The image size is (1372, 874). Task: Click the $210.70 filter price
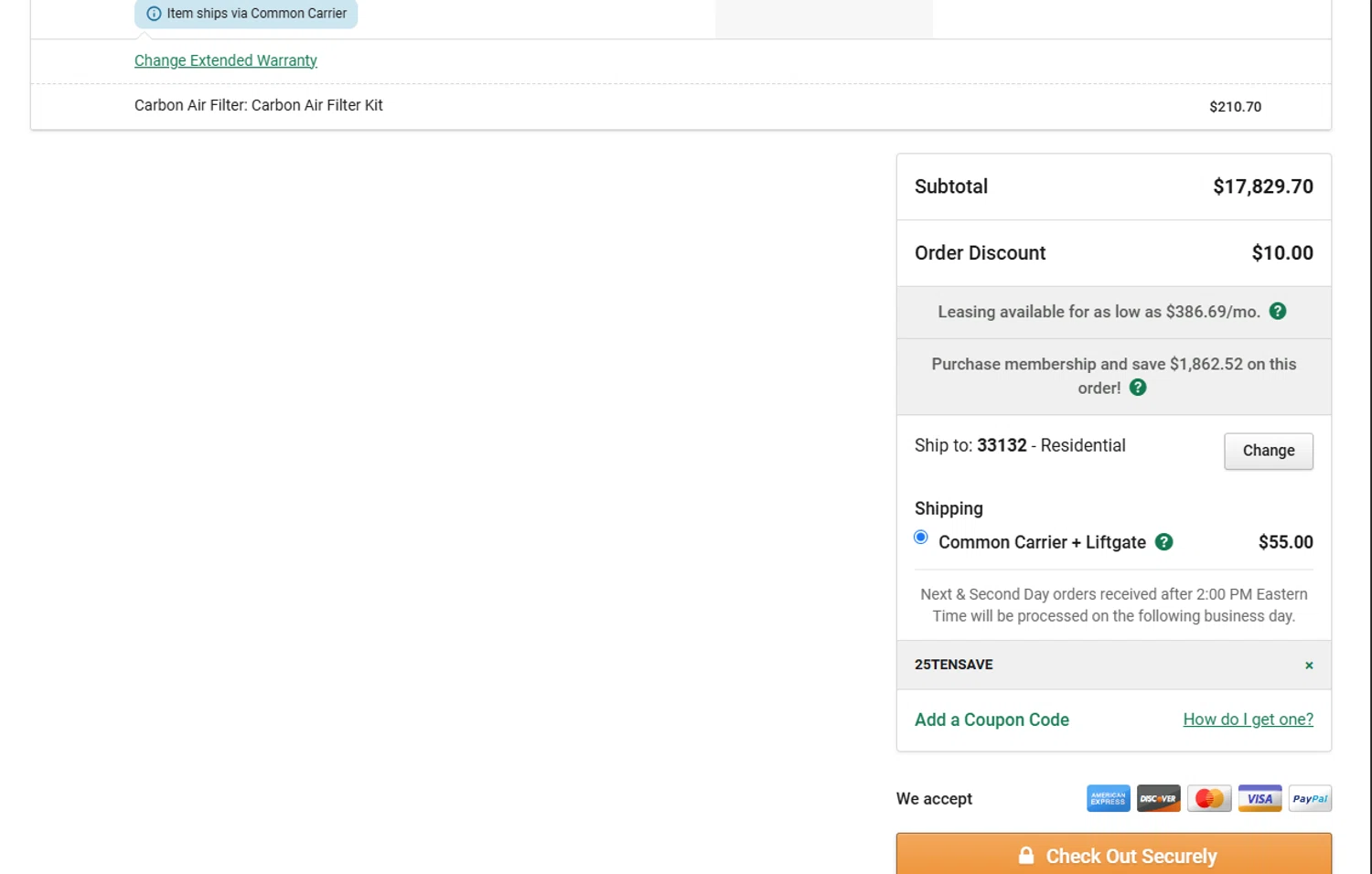pos(1235,106)
